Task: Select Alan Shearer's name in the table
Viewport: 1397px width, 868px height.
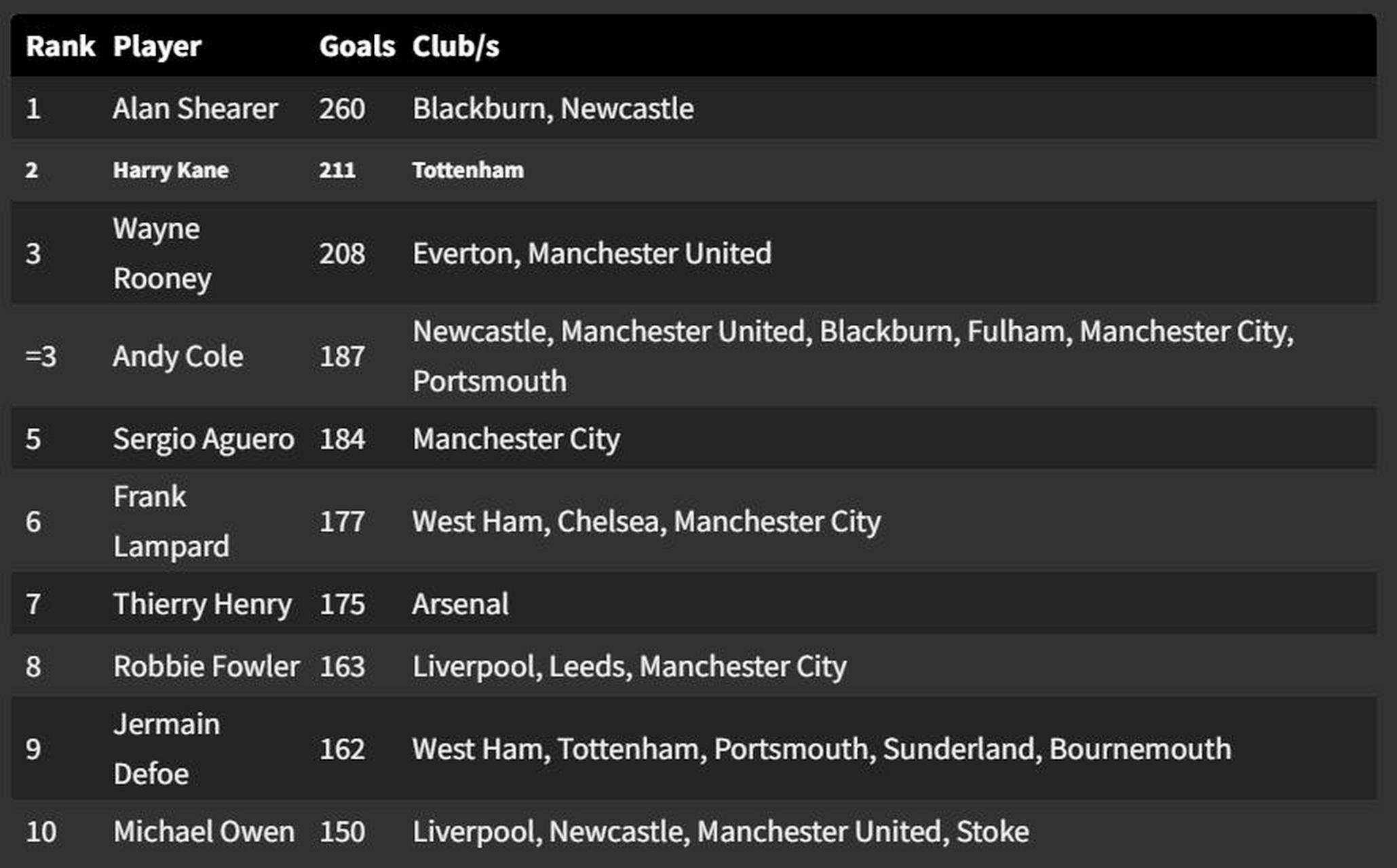Action: click(x=195, y=108)
